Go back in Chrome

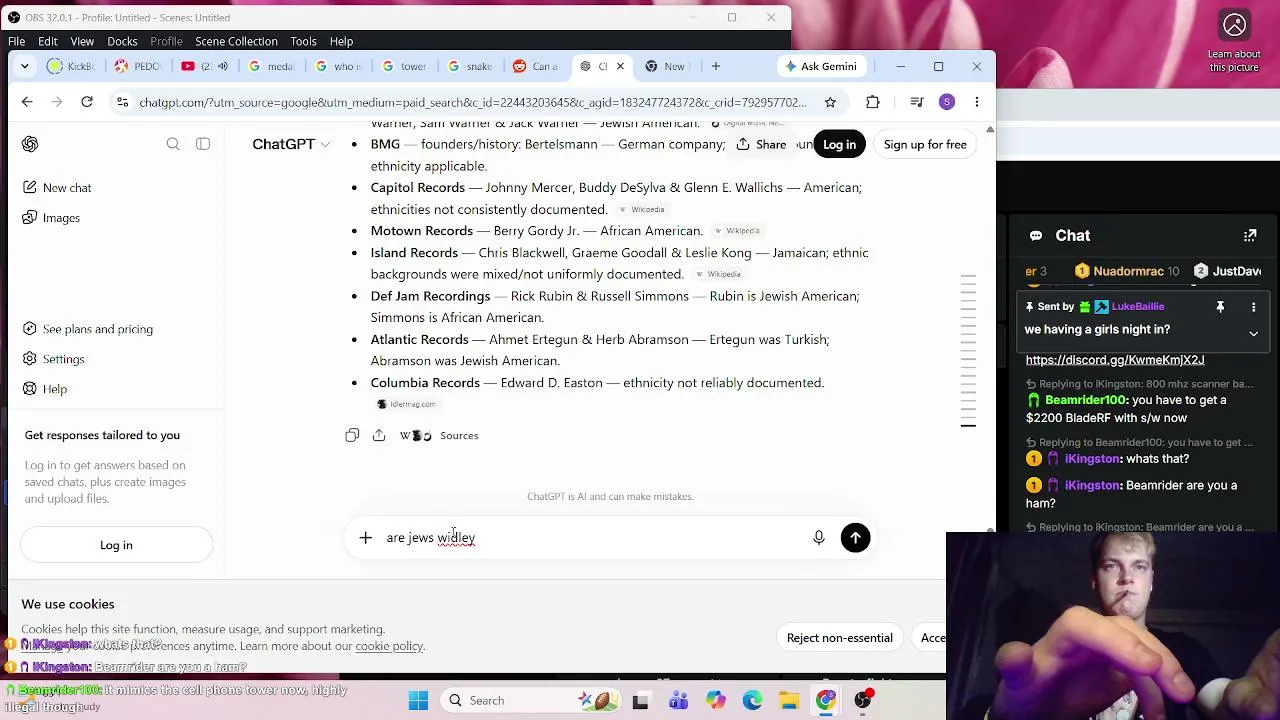pyautogui.click(x=27, y=102)
